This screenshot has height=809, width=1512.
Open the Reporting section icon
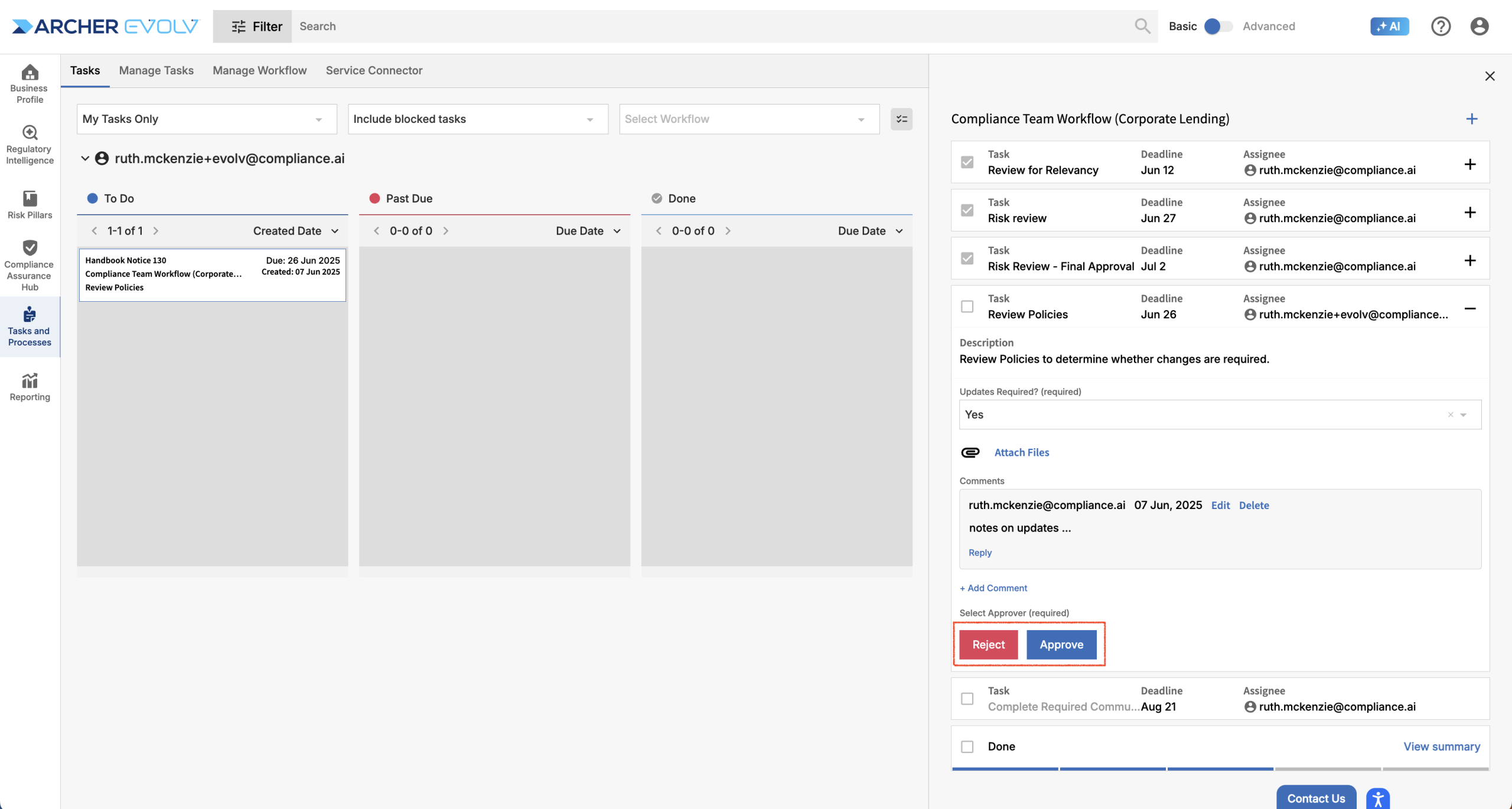point(30,387)
